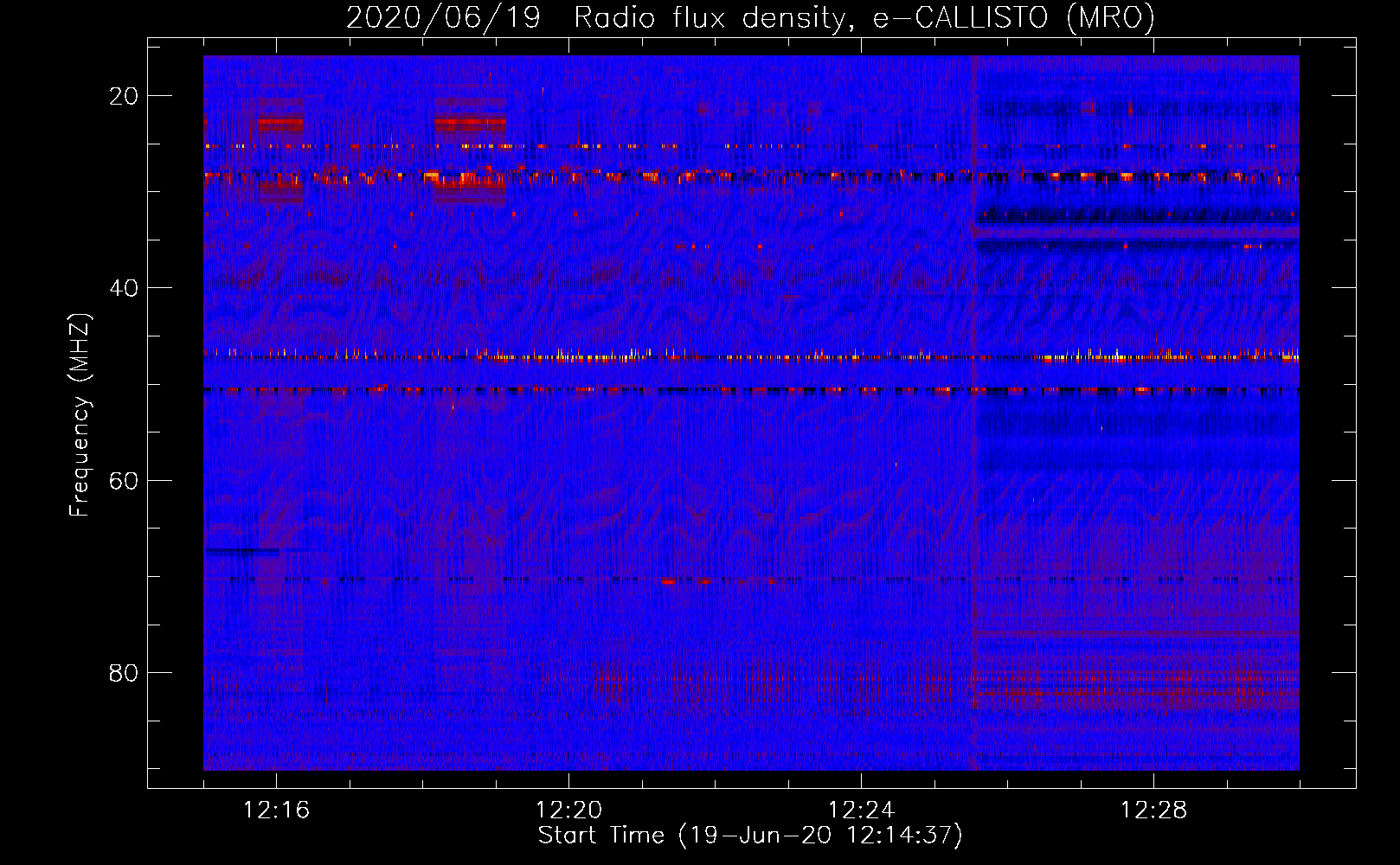Click the 12:20 time tick label

point(569,811)
